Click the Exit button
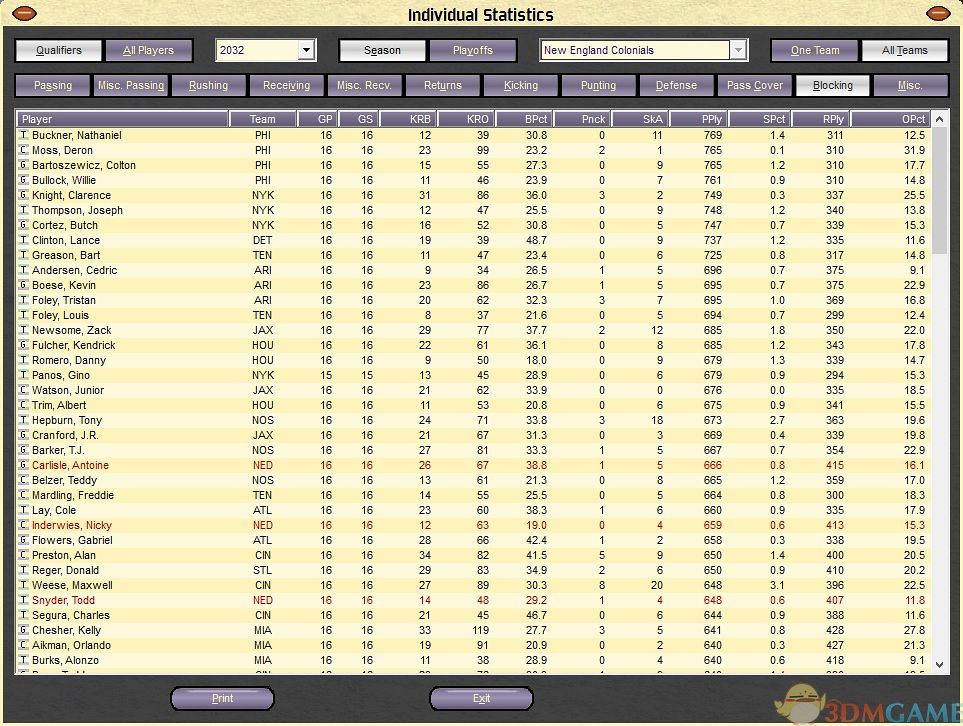 (481, 698)
